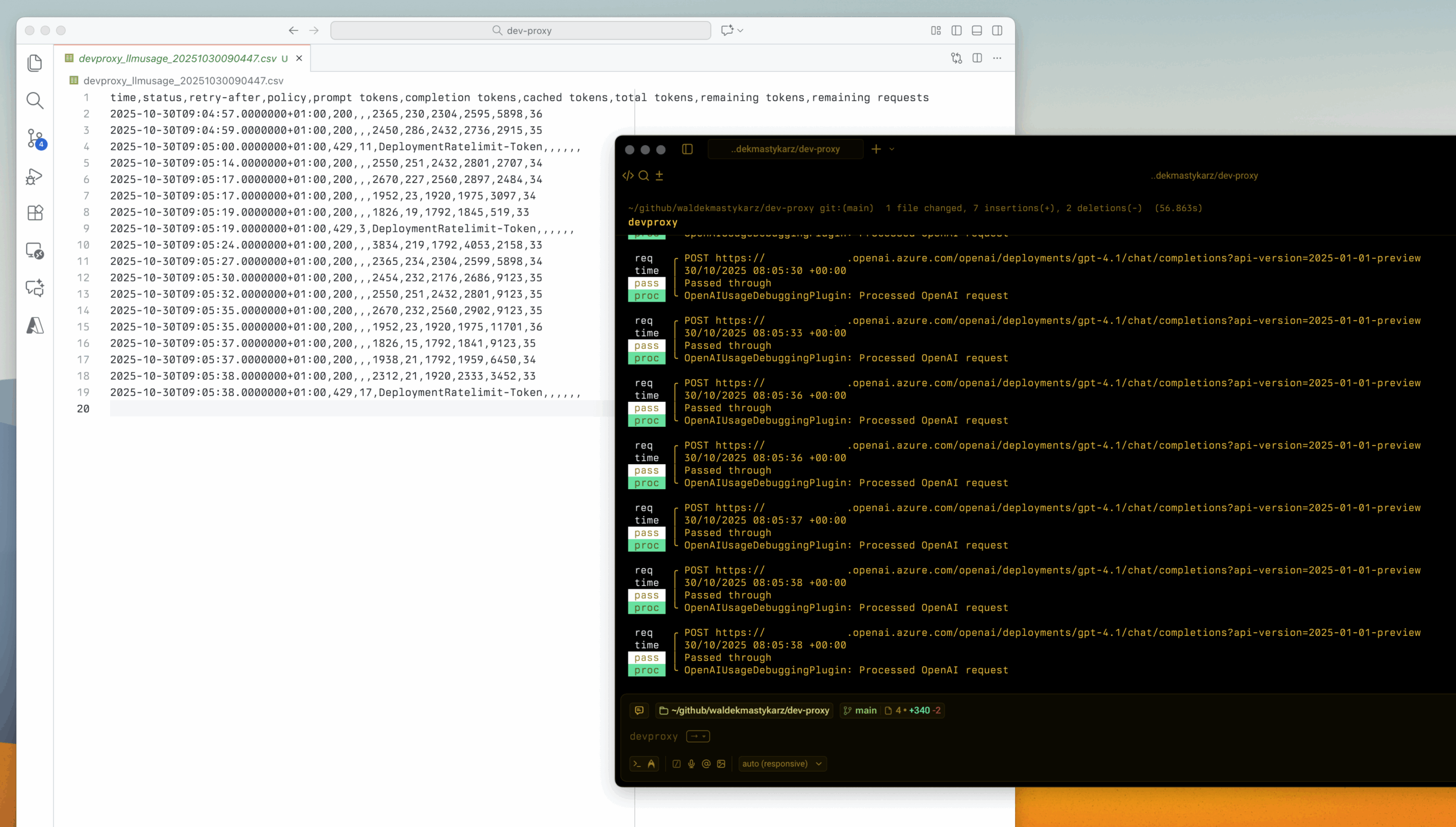Viewport: 1456px width, 827px height.
Task: Click the attach image icon in the terminal input
Action: pyautogui.click(x=721, y=764)
